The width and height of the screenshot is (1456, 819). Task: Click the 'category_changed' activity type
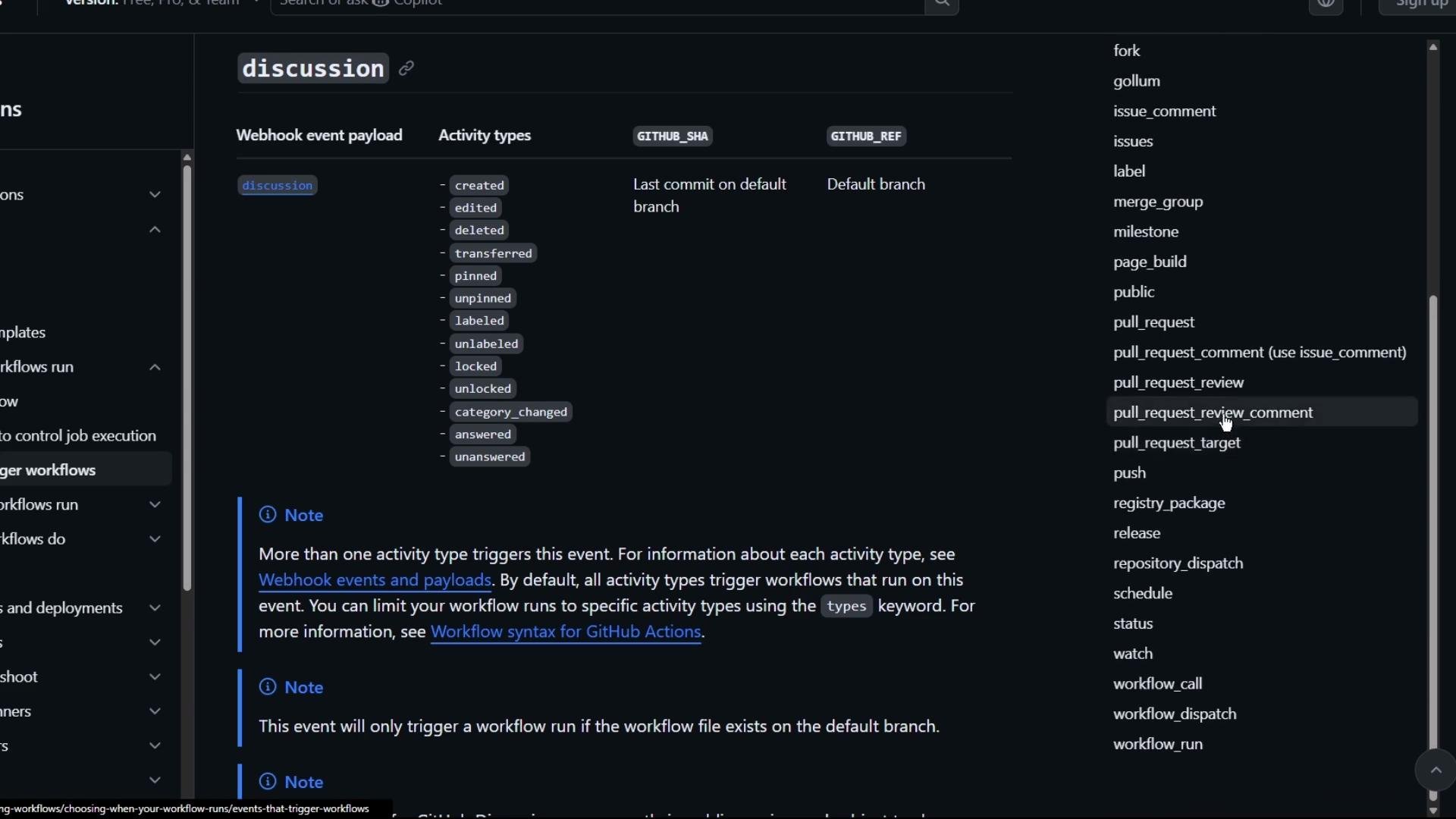point(511,412)
